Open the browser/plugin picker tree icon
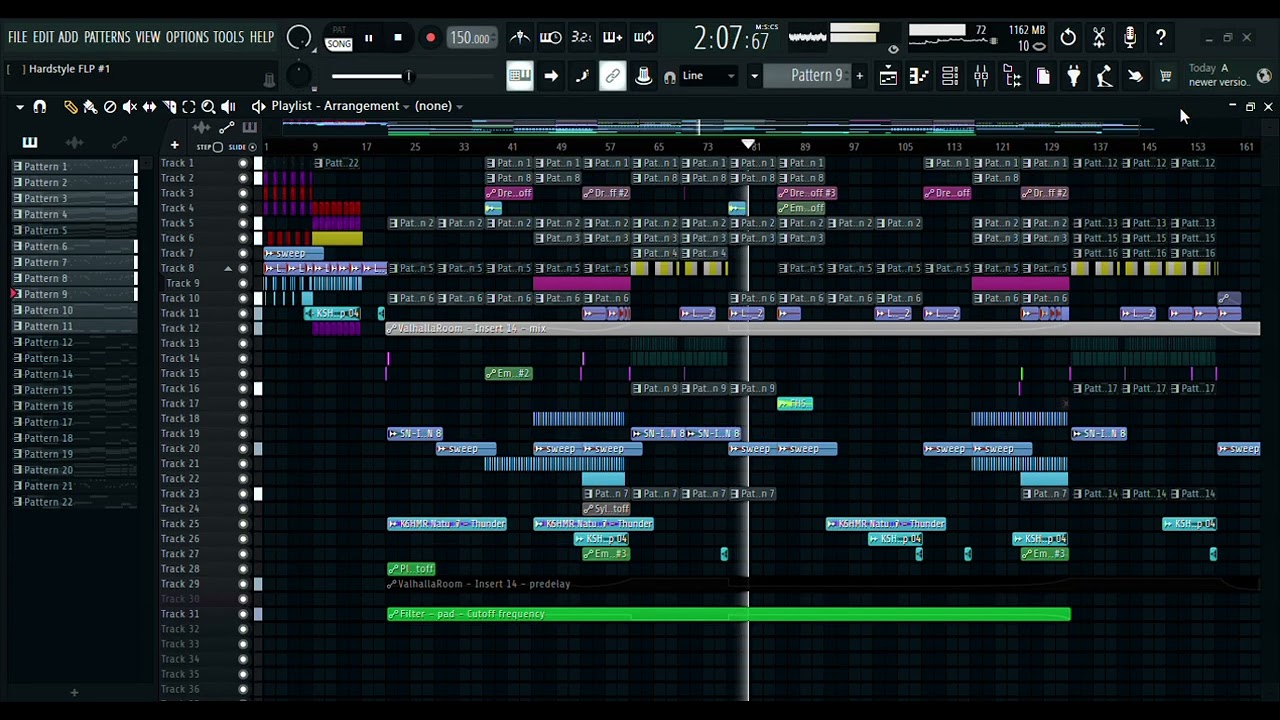This screenshot has width=1280, height=720. point(1012,76)
